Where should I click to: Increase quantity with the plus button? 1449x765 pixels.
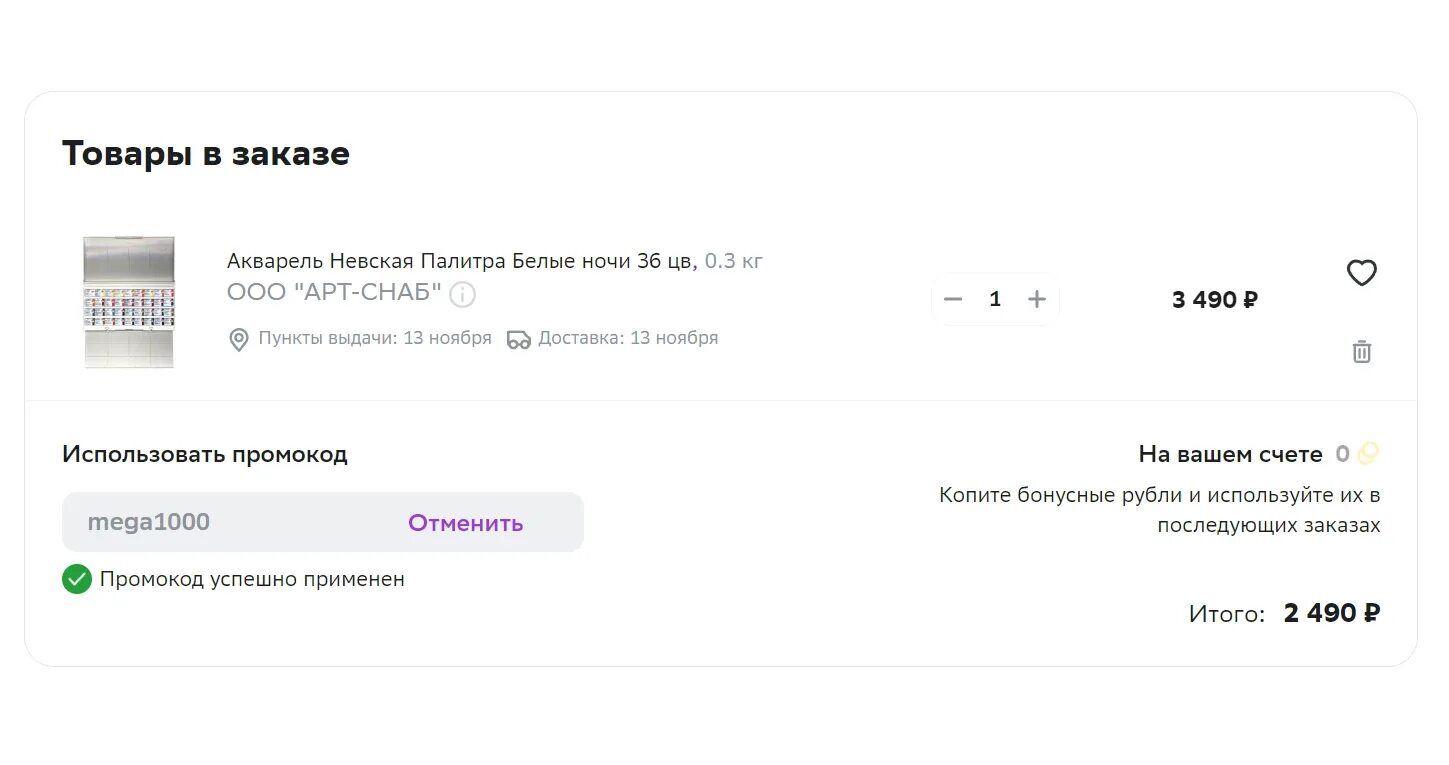tap(1037, 299)
